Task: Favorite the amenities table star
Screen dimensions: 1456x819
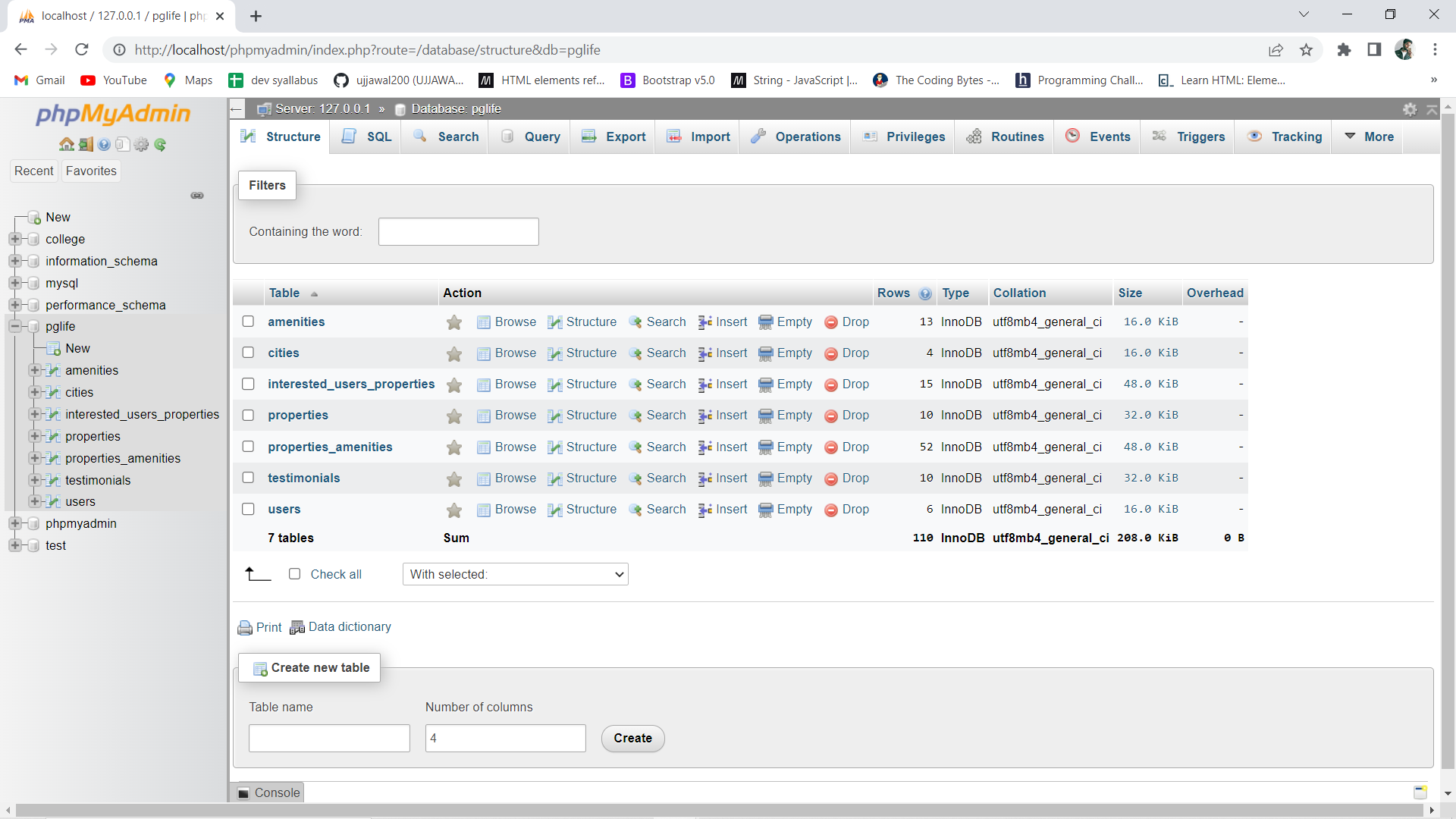Action: pyautogui.click(x=454, y=322)
